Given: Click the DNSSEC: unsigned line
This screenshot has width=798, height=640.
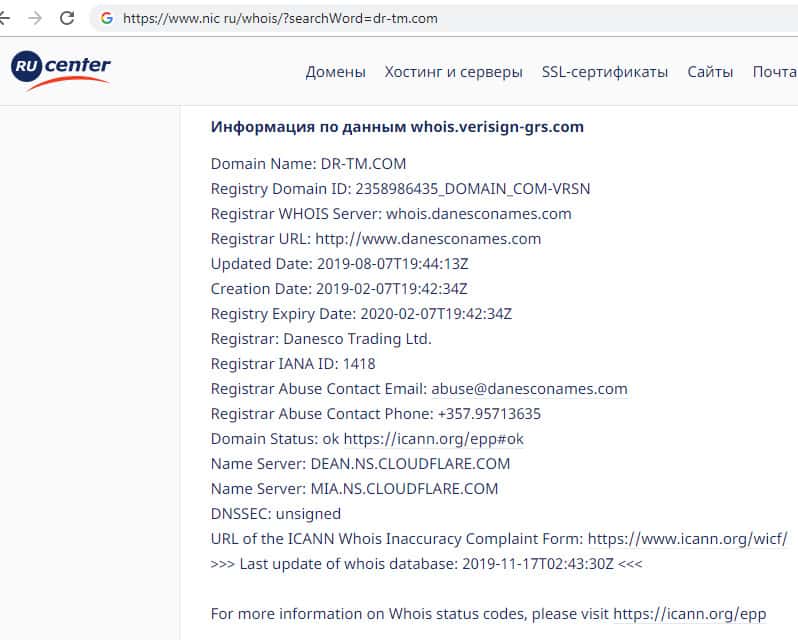Looking at the screenshot, I should (x=276, y=514).
